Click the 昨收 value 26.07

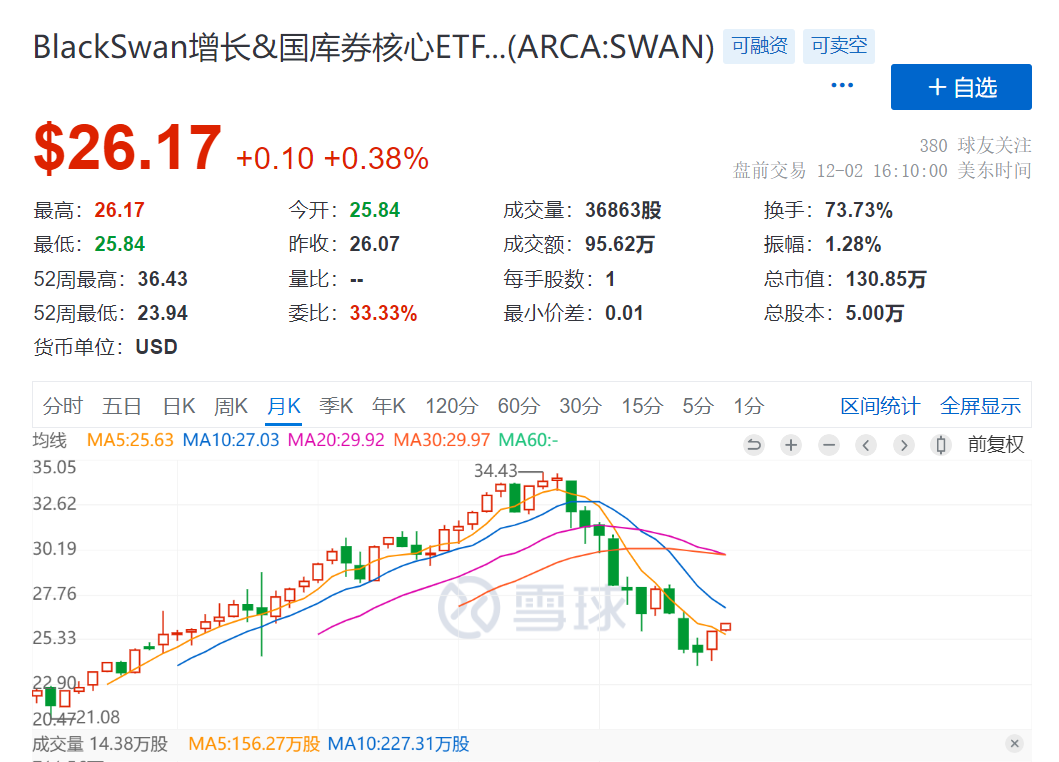tap(374, 245)
